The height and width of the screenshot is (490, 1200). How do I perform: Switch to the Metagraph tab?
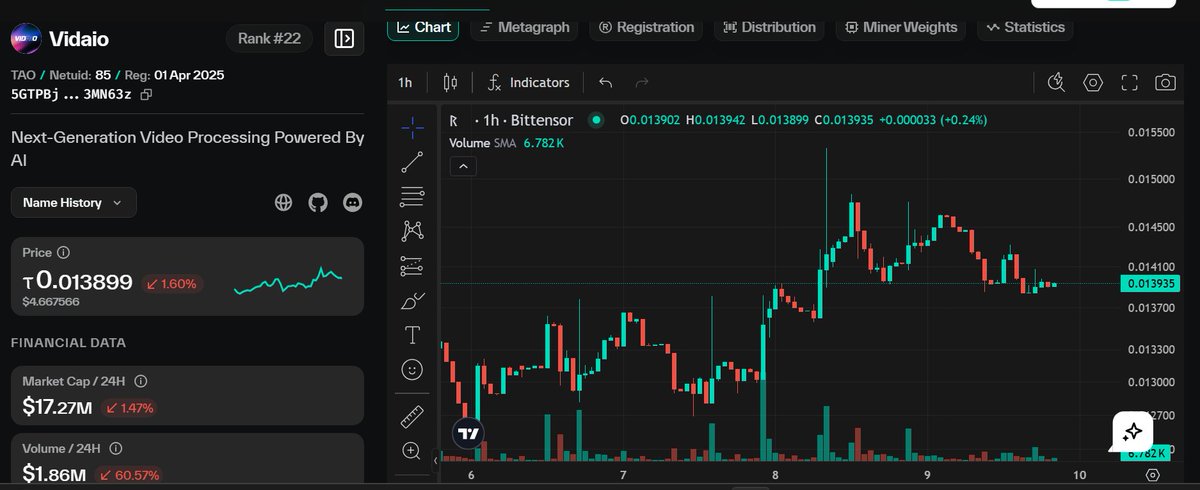(524, 27)
